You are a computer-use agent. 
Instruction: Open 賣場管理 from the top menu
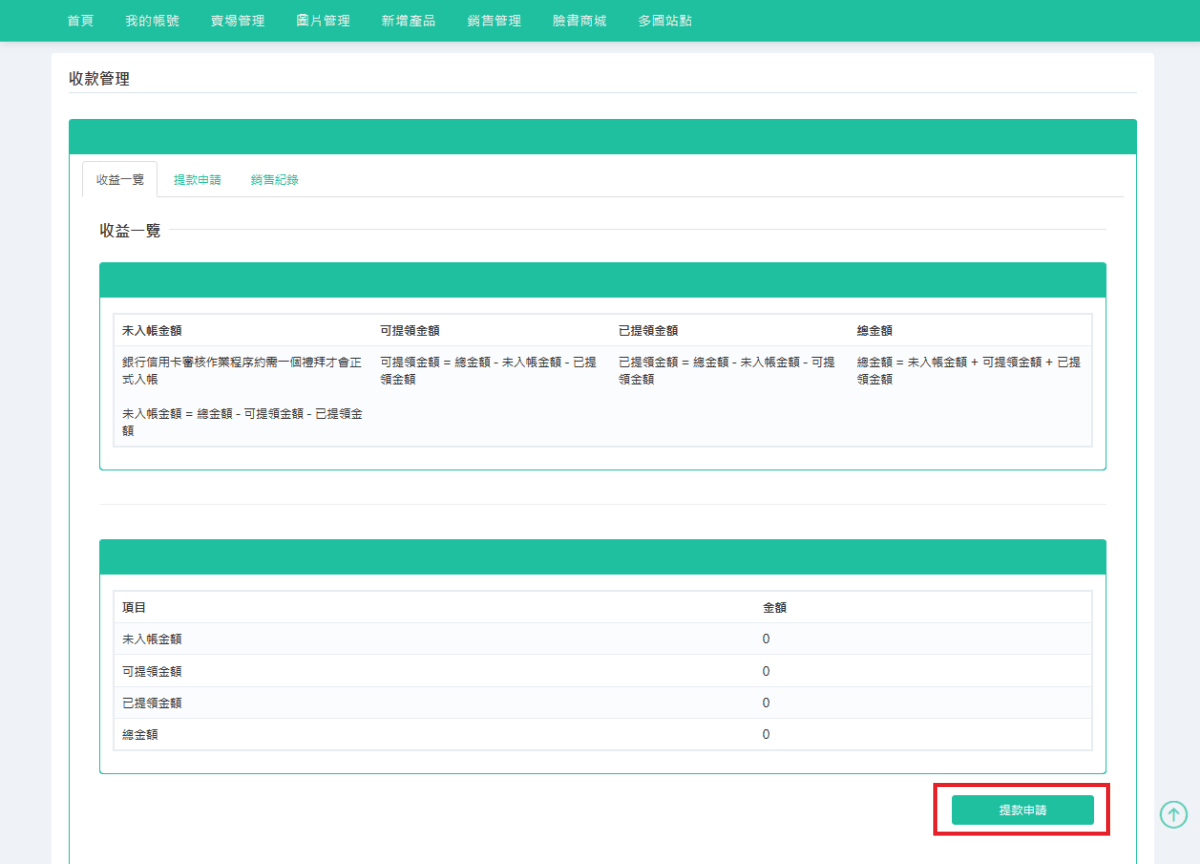click(x=238, y=21)
